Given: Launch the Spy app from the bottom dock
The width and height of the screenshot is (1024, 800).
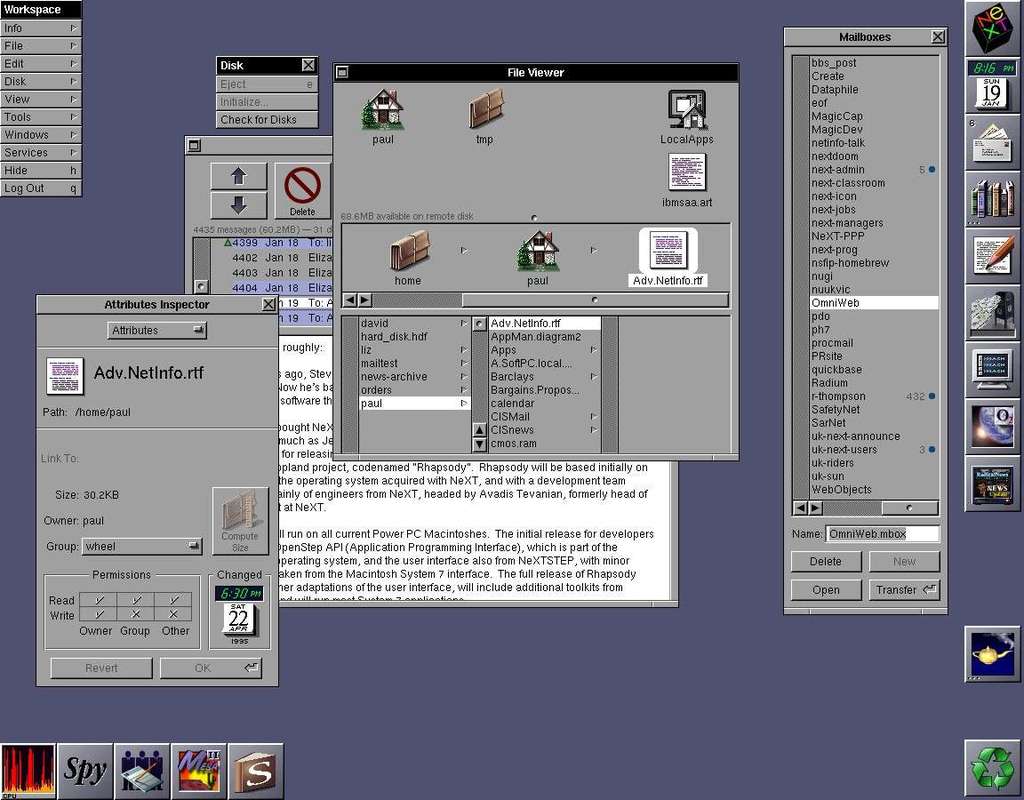Looking at the screenshot, I should 86,770.
